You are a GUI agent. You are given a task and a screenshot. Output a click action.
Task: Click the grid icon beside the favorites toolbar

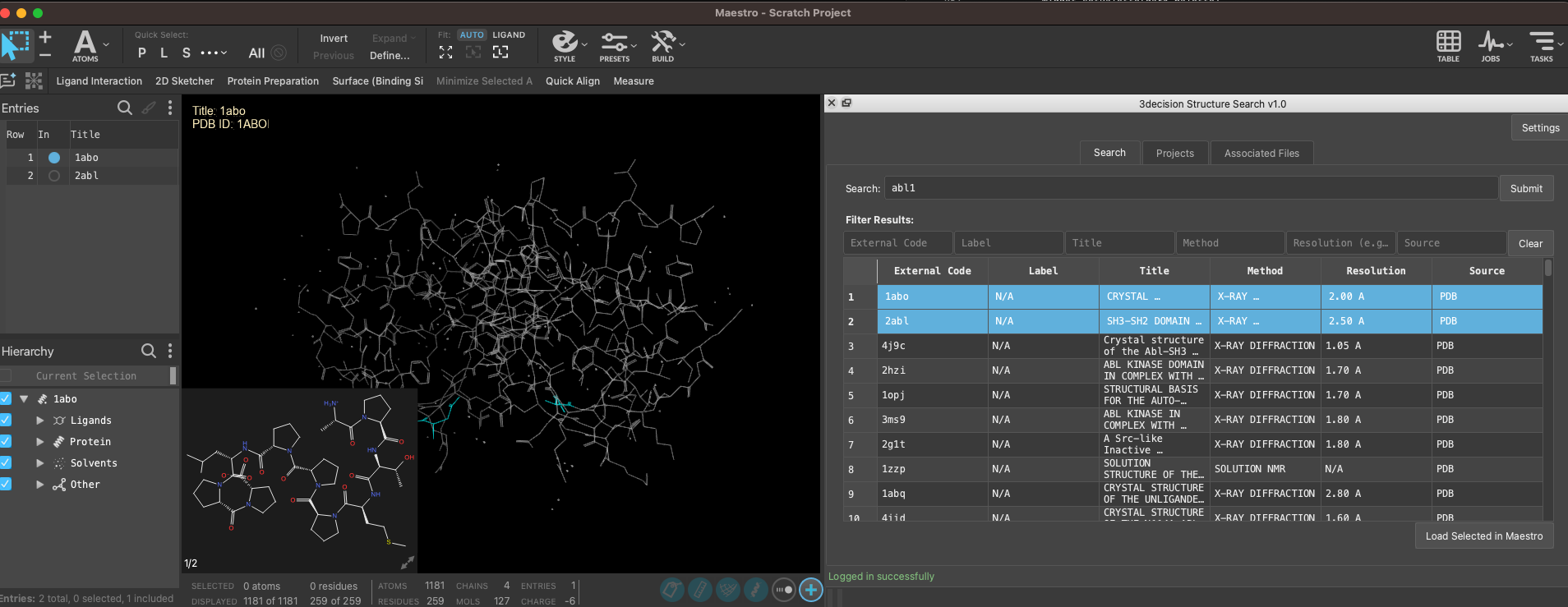click(34, 80)
